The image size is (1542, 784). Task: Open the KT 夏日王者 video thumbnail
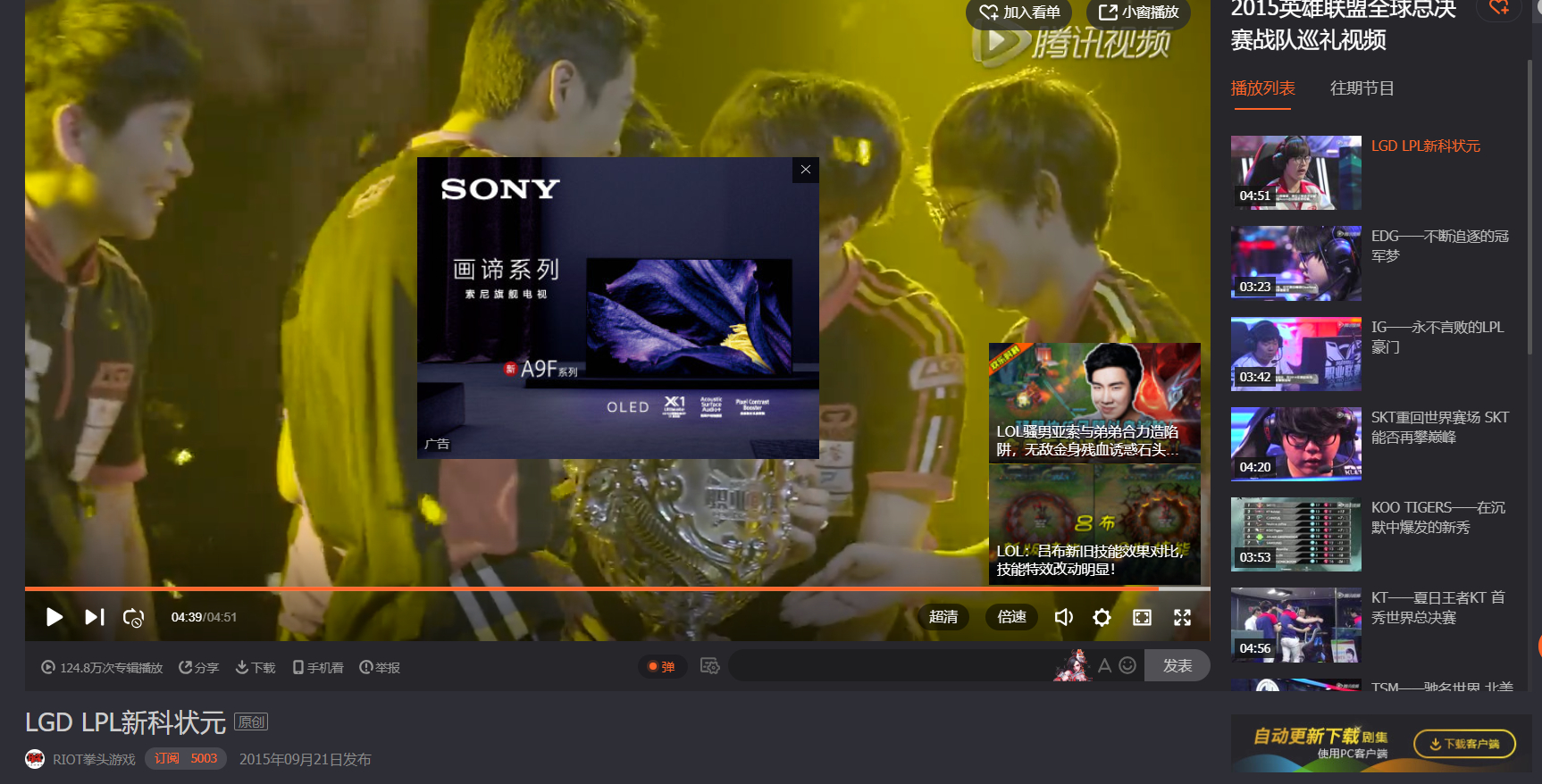click(1296, 625)
